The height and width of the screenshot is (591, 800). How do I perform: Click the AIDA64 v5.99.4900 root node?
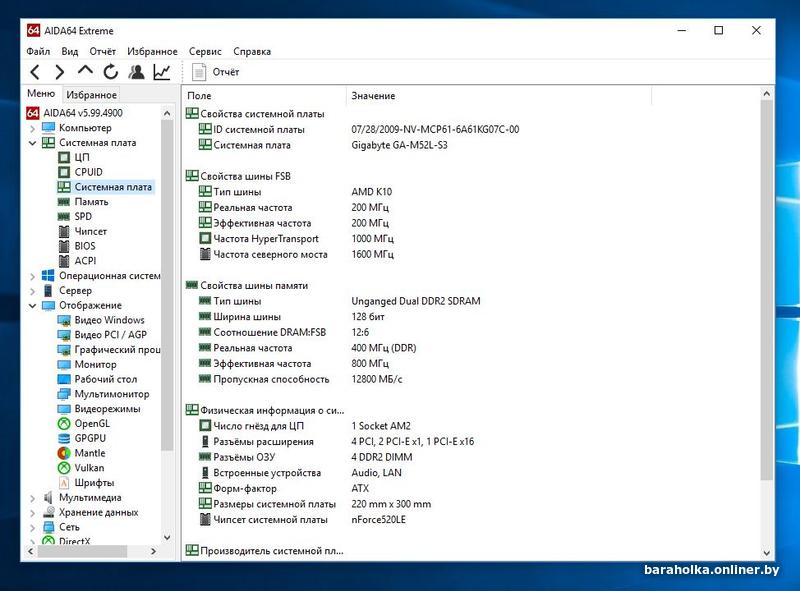point(83,113)
